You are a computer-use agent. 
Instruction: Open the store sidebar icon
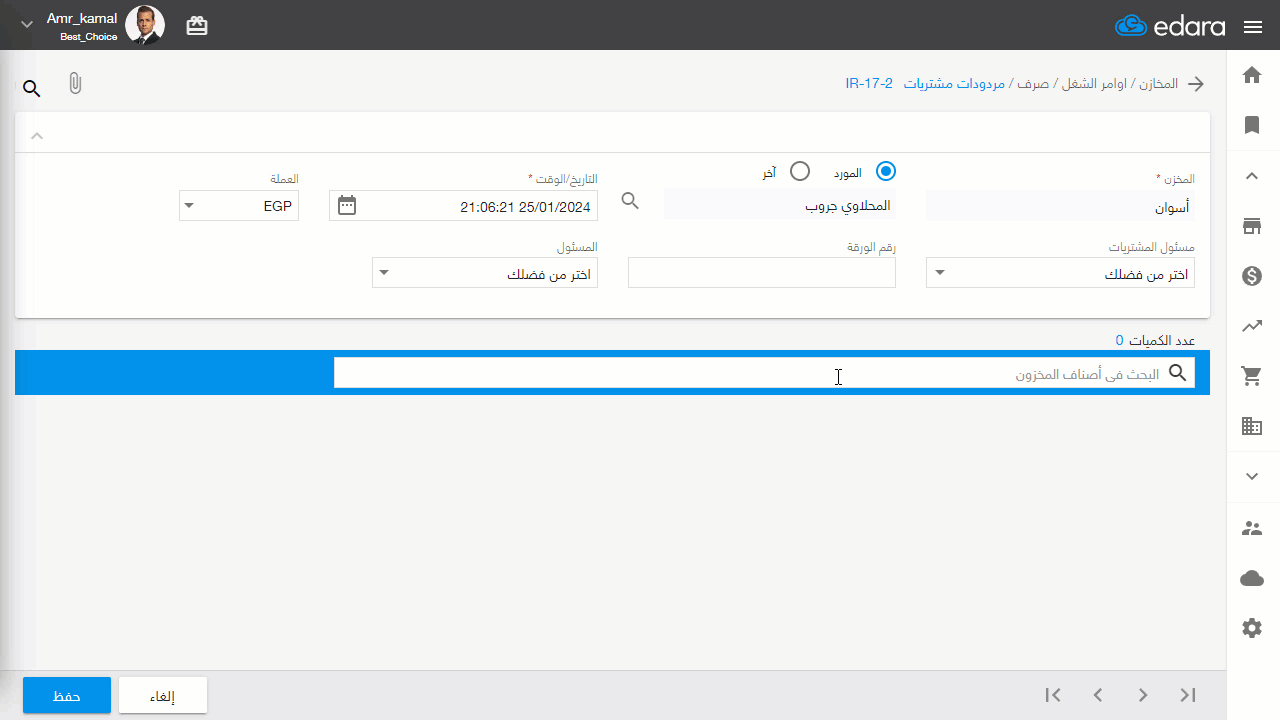click(1251, 226)
